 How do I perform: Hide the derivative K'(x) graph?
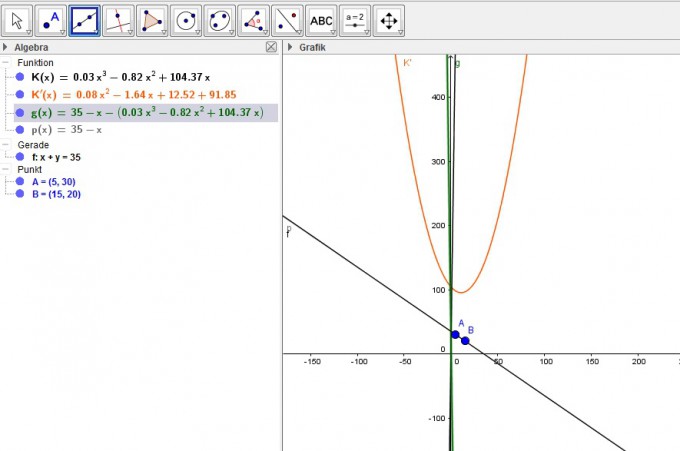20,95
